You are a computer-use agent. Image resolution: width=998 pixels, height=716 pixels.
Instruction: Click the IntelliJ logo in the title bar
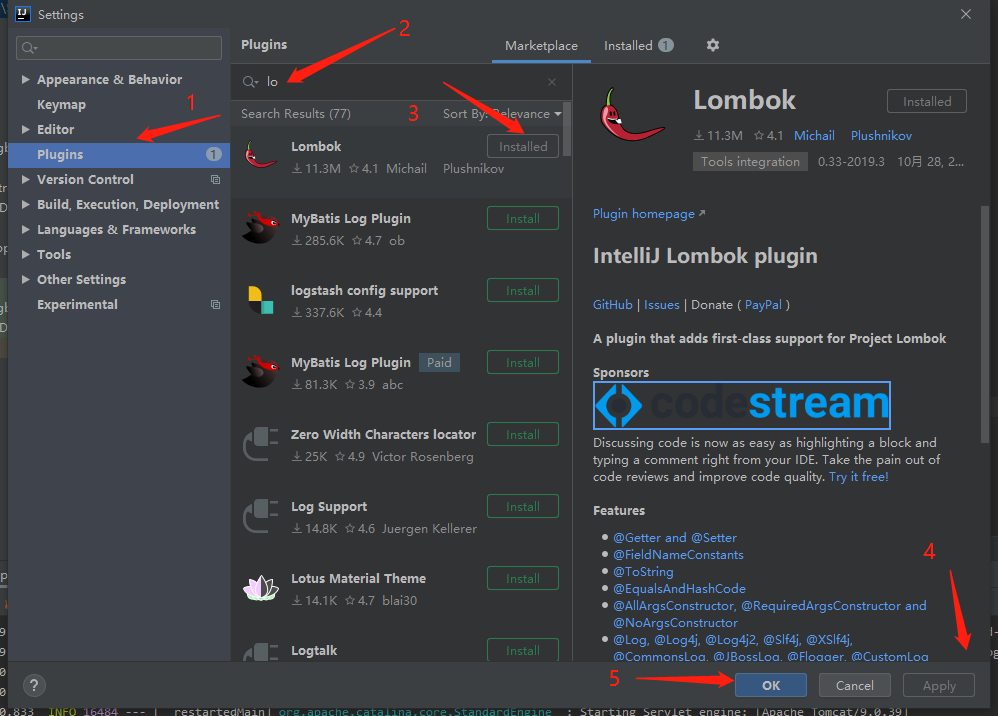coord(23,14)
